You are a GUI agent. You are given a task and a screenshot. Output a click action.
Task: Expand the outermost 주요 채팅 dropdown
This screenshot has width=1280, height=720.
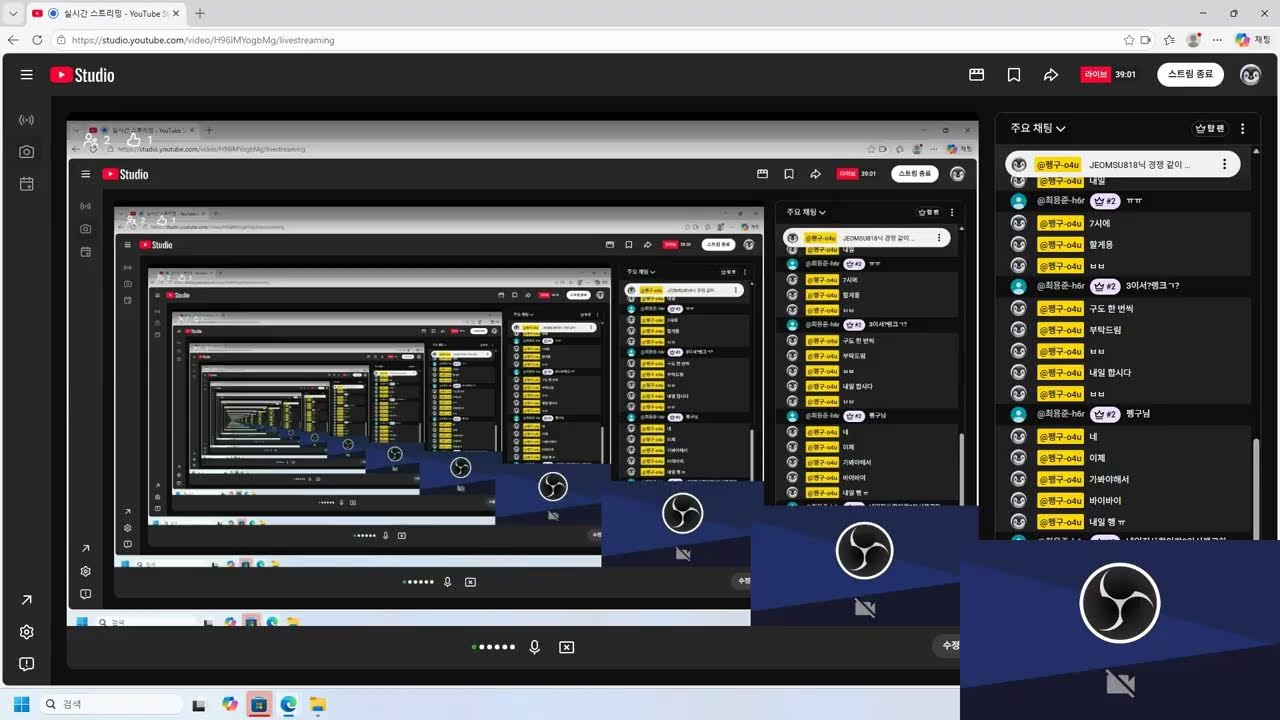pyautogui.click(x=1038, y=129)
